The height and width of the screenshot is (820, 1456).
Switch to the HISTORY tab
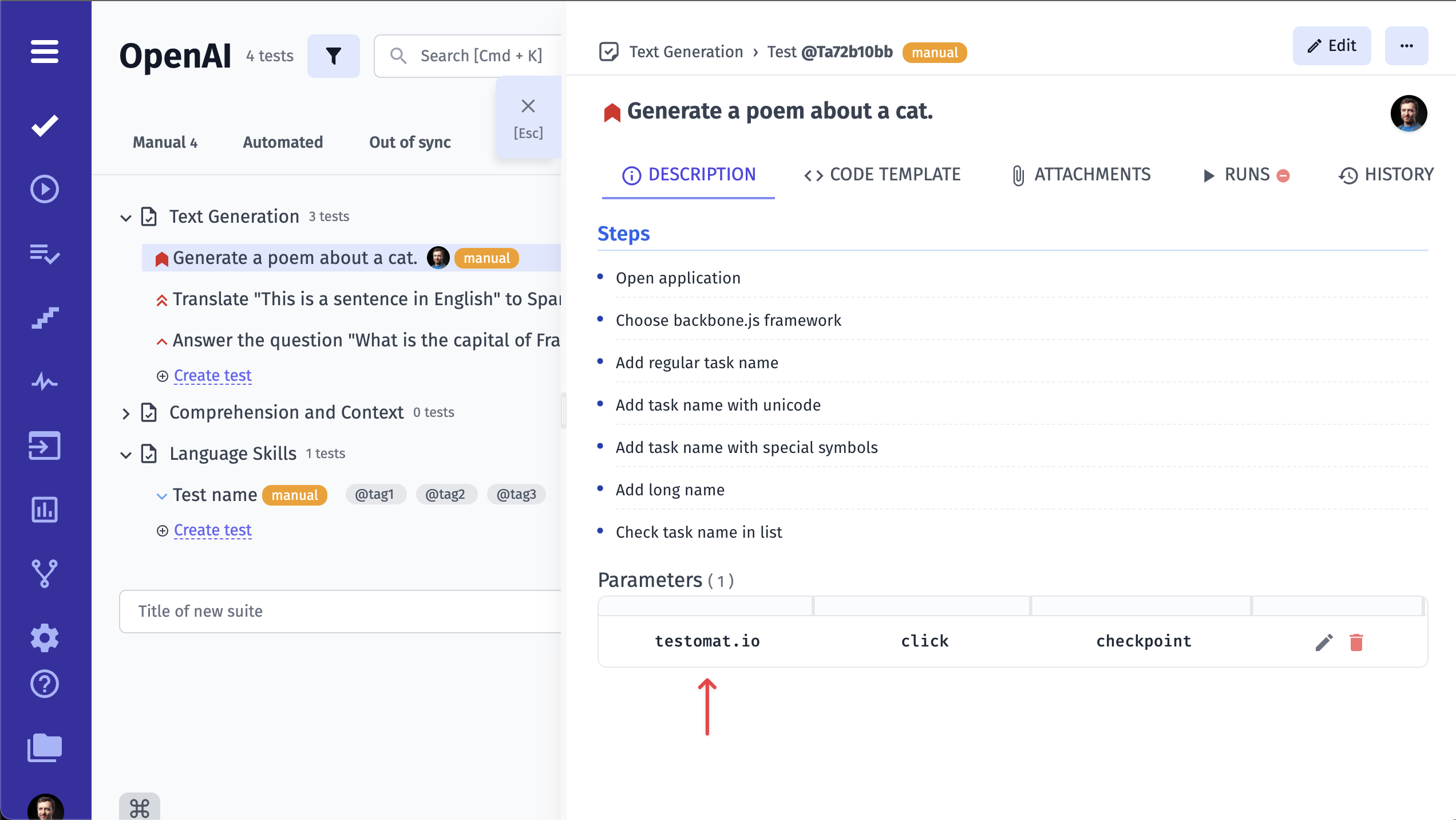point(1390,175)
